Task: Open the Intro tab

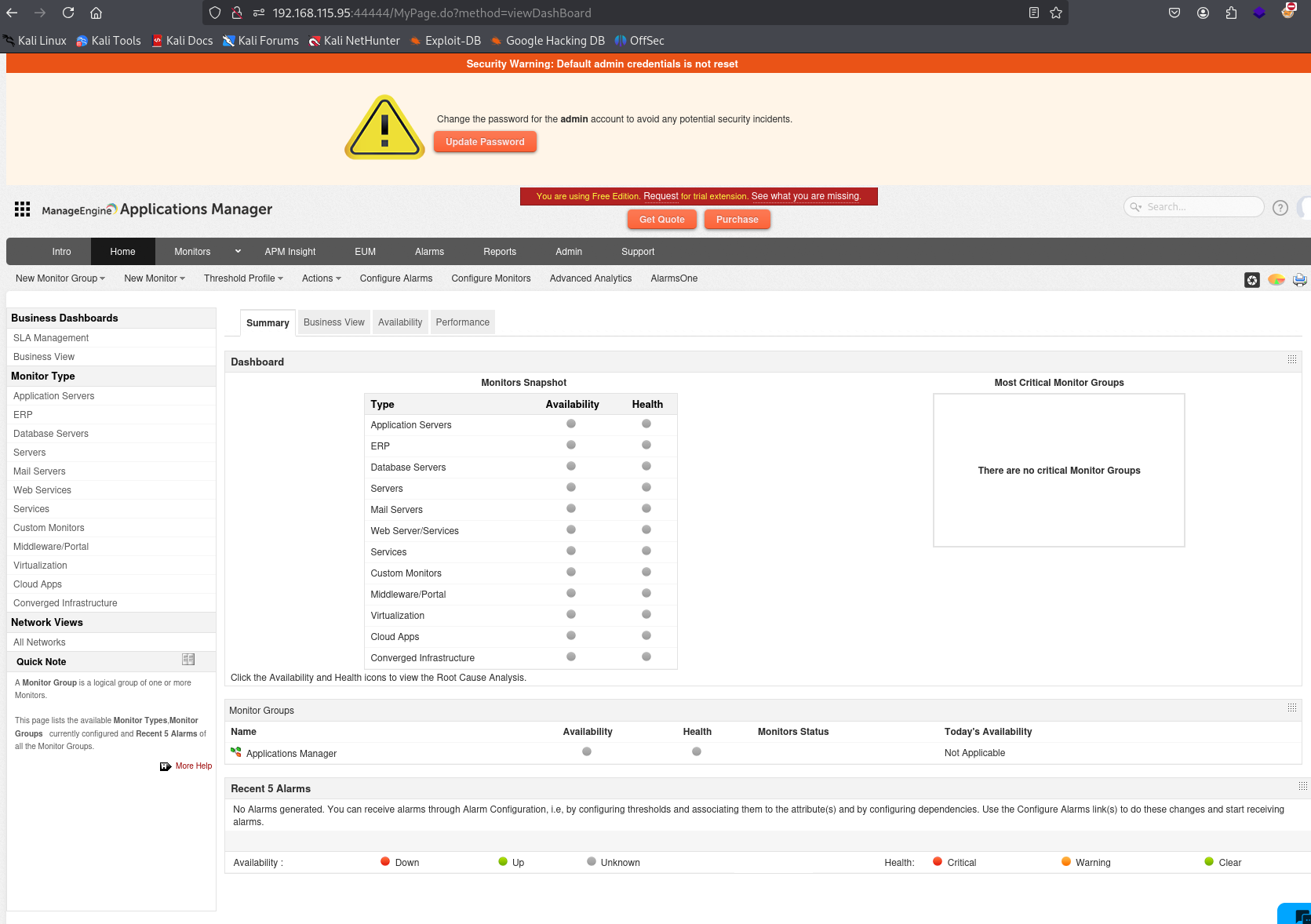Action: click(61, 252)
